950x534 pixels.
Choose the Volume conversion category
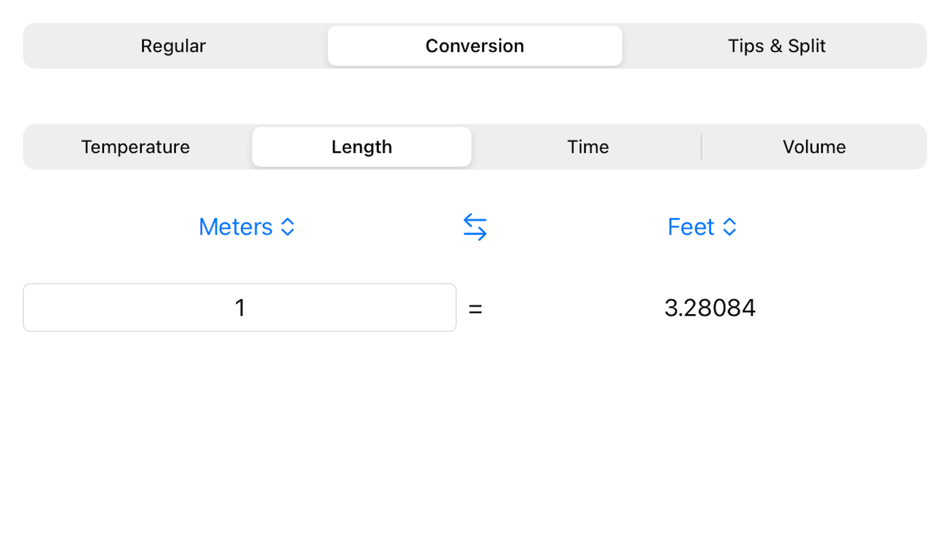click(x=814, y=147)
